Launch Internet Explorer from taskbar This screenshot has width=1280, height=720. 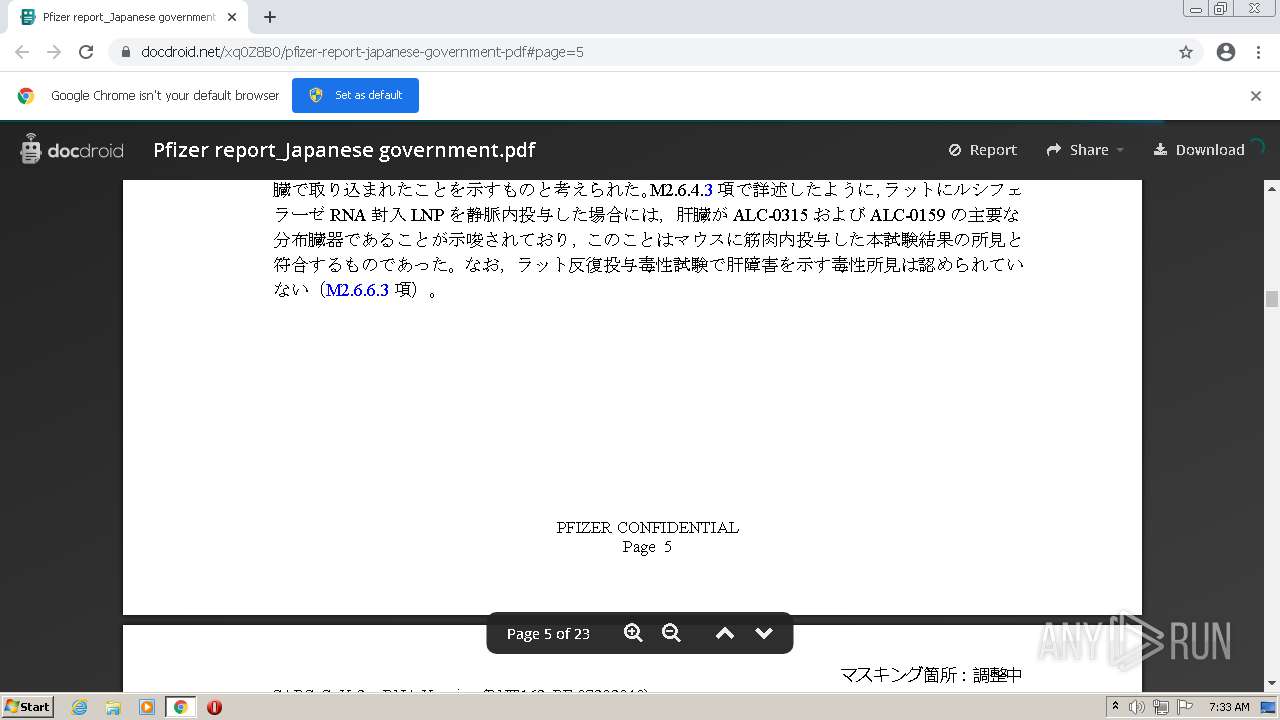(79, 707)
